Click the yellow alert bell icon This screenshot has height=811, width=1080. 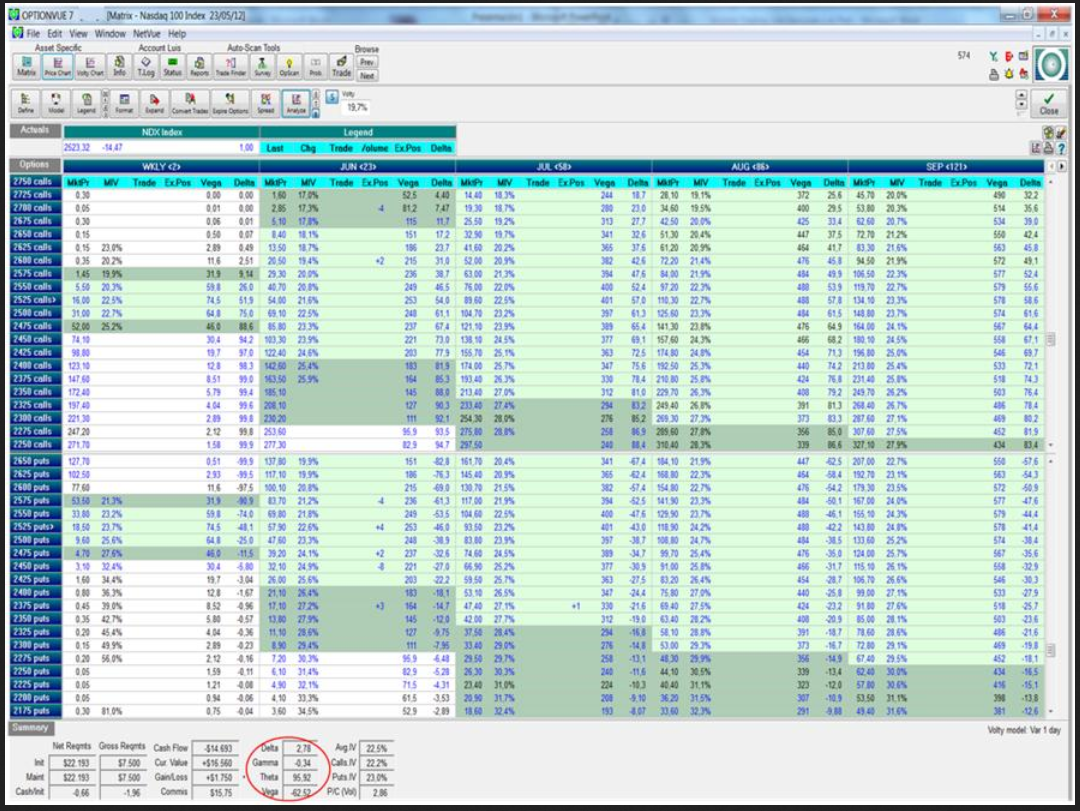coord(1008,73)
